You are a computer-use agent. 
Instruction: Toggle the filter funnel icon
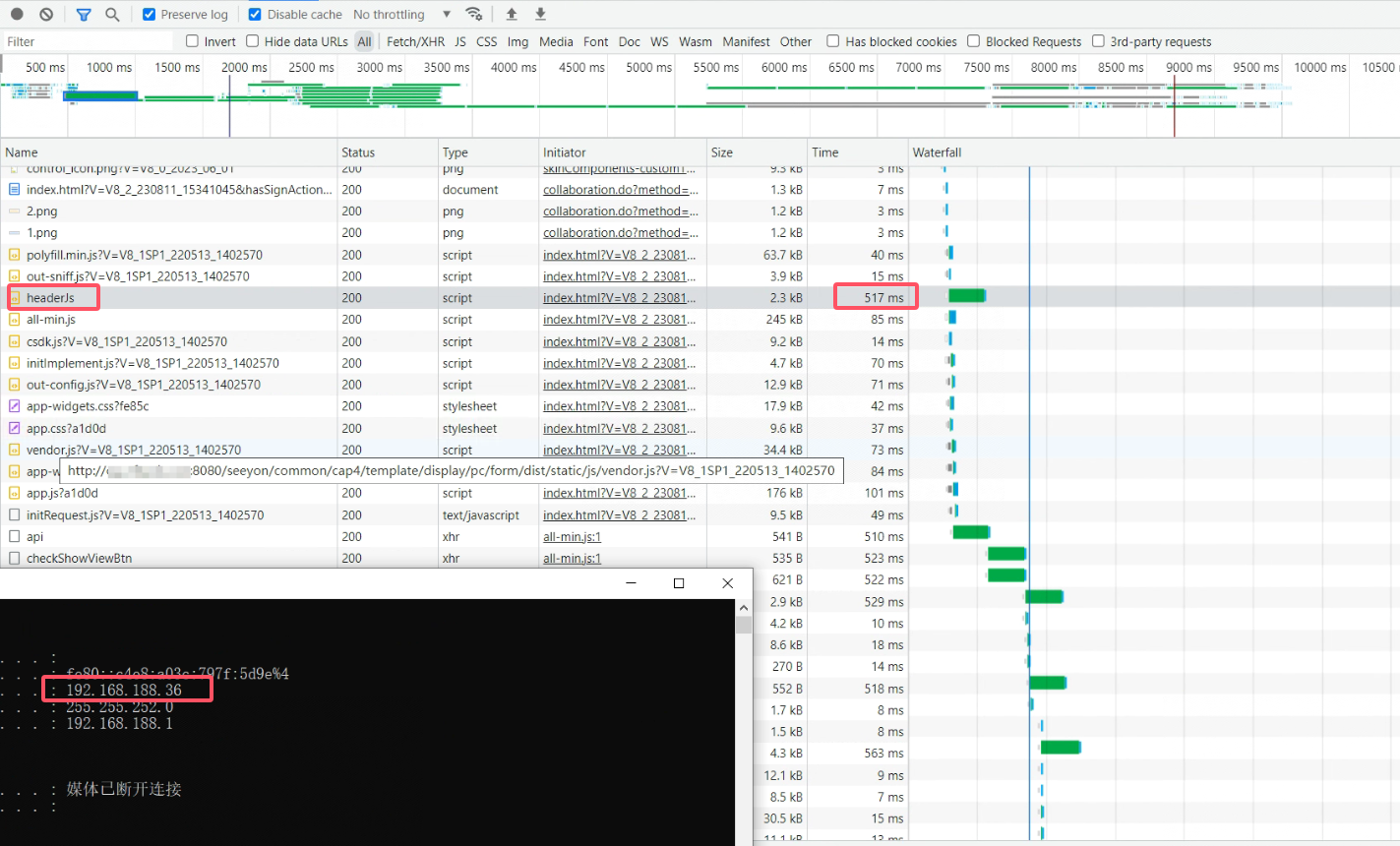[x=84, y=15]
